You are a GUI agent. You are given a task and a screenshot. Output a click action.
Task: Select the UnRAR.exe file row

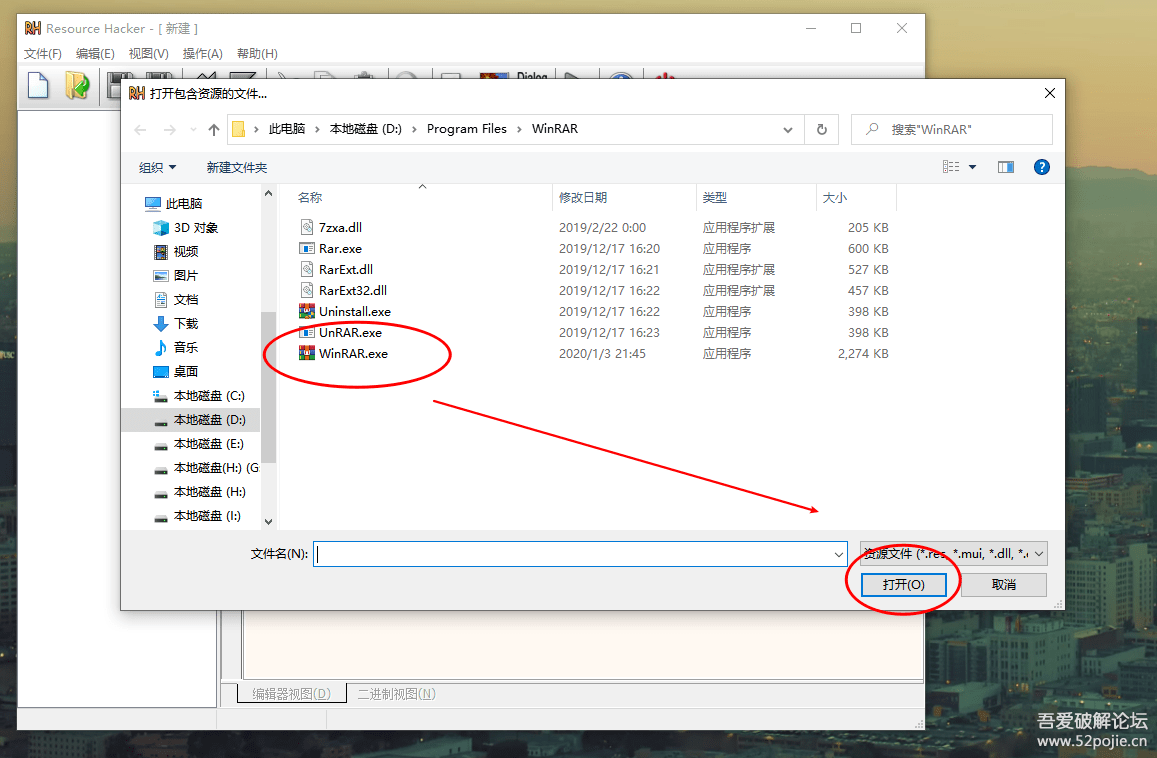point(593,333)
